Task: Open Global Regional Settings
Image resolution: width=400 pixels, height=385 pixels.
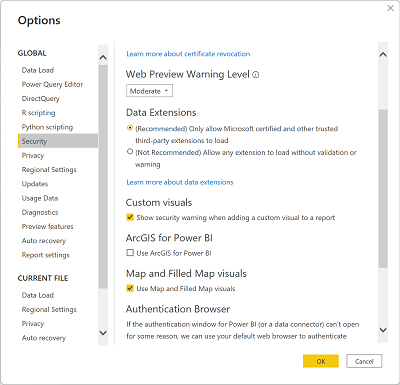Action: pos(49,170)
